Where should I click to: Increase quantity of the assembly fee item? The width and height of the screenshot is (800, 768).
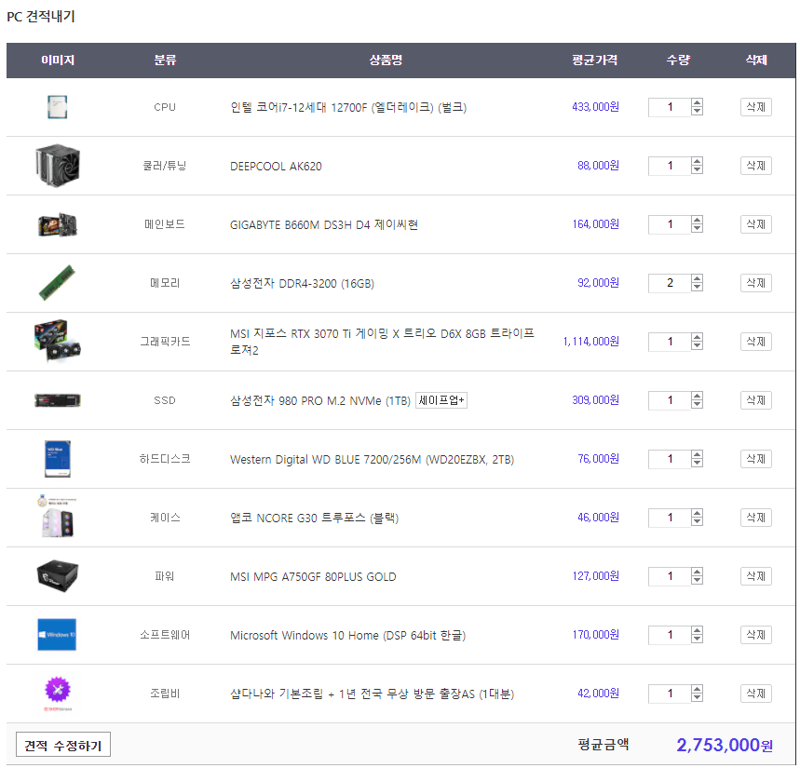[696, 689]
